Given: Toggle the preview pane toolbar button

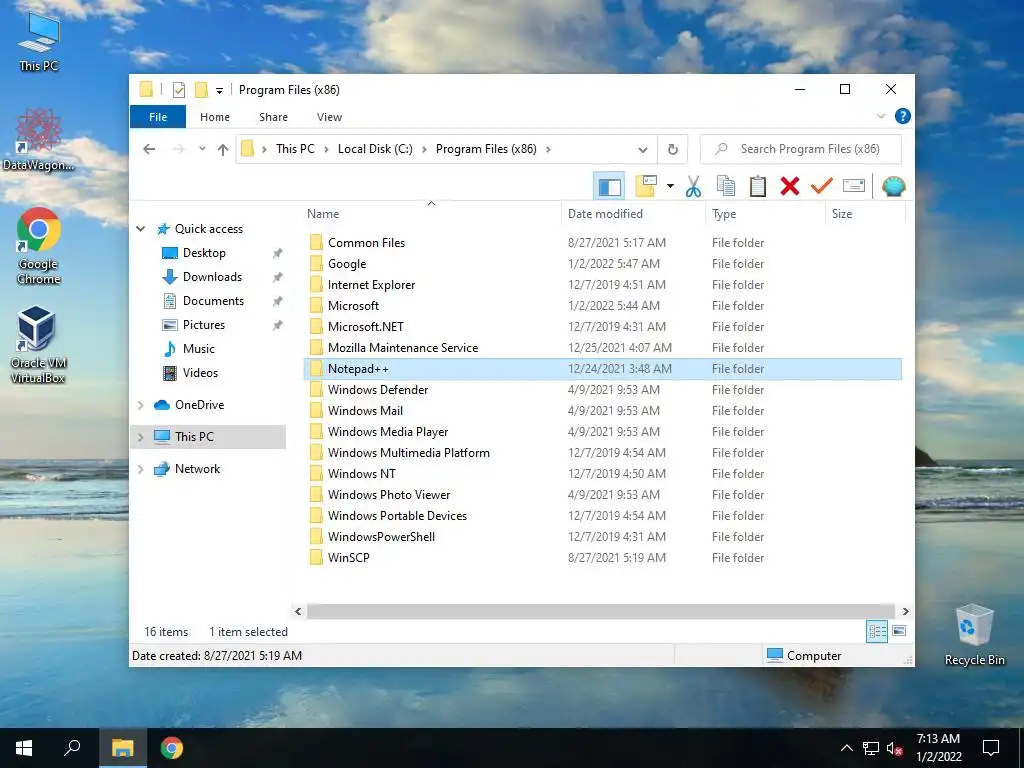Looking at the screenshot, I should pyautogui.click(x=609, y=186).
